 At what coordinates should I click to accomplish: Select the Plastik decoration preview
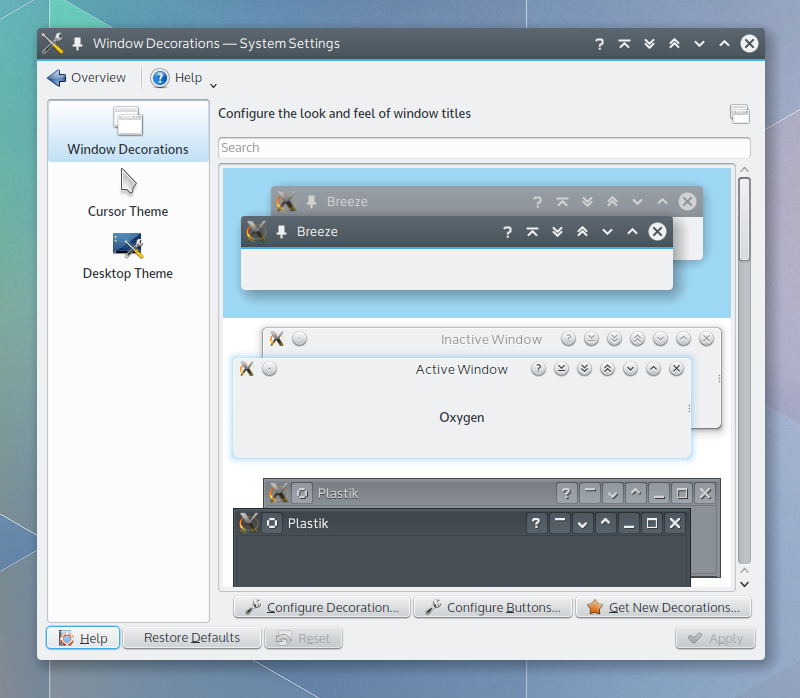coord(477,532)
